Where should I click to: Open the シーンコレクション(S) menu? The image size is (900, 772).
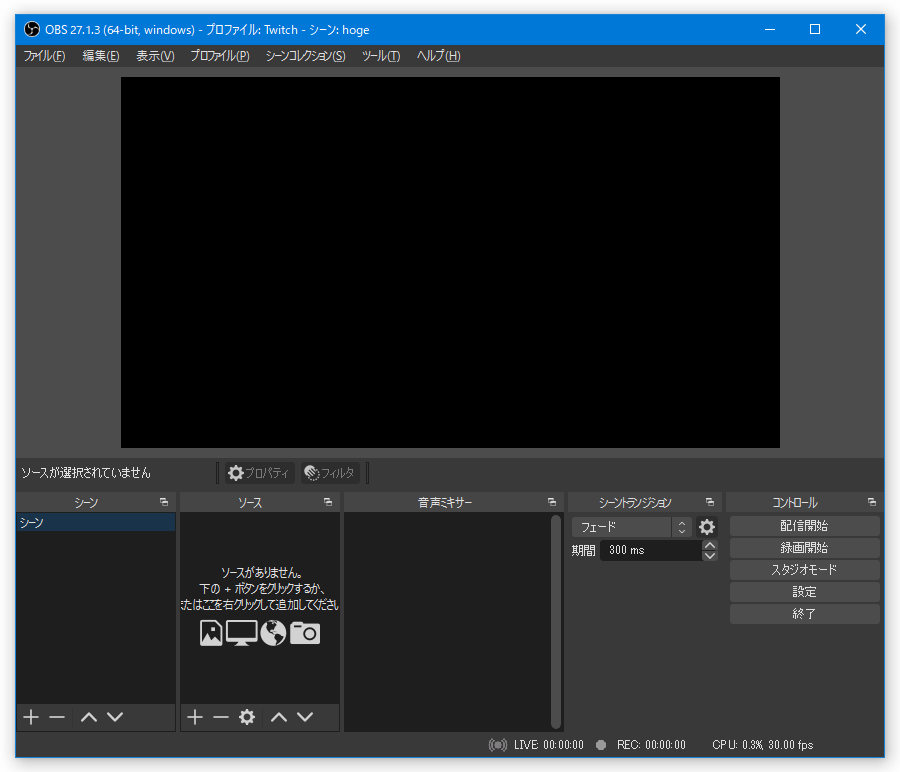(305, 56)
